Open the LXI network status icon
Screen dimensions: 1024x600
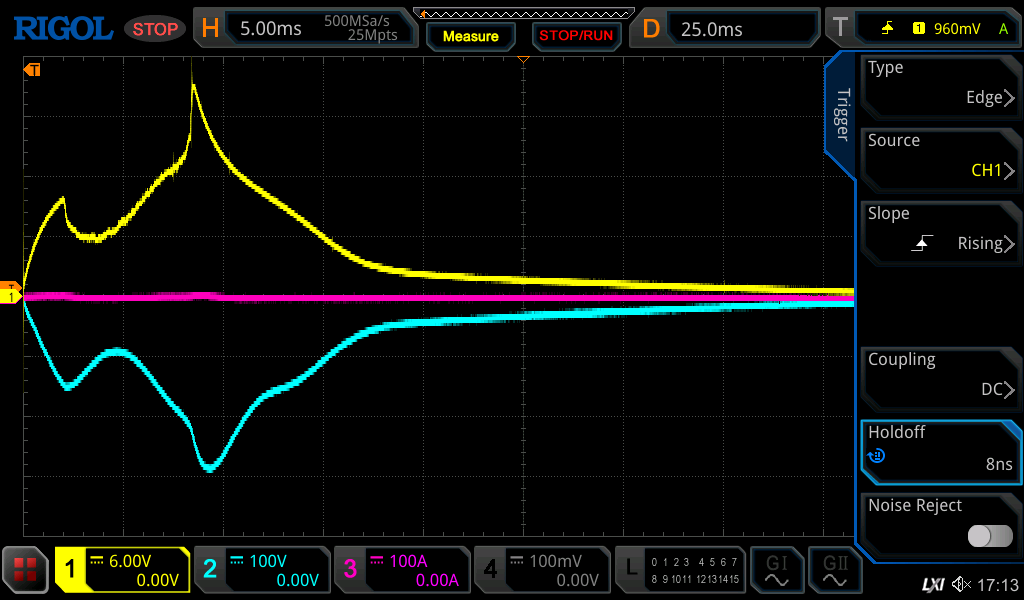click(933, 583)
